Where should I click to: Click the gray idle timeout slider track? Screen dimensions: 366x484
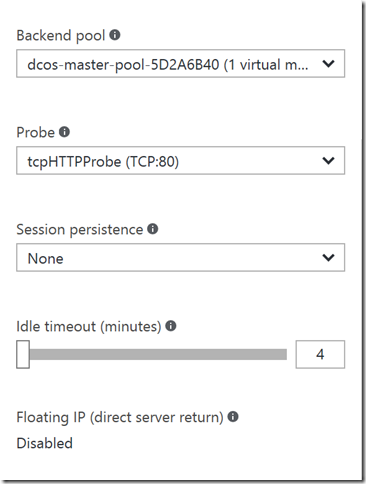pos(158,354)
